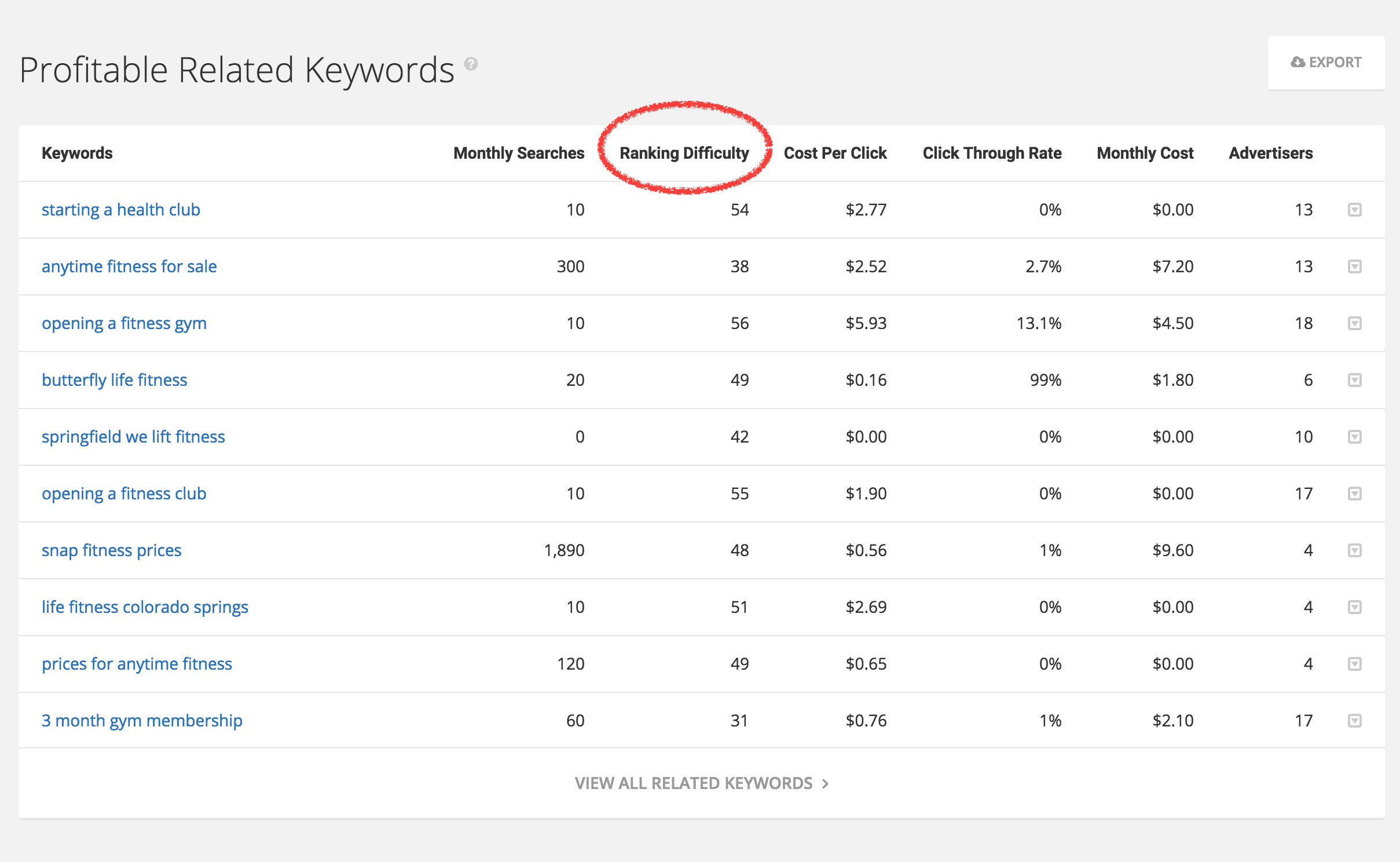Open the butterfly life fitness keyword
1400x862 pixels.
click(x=114, y=380)
